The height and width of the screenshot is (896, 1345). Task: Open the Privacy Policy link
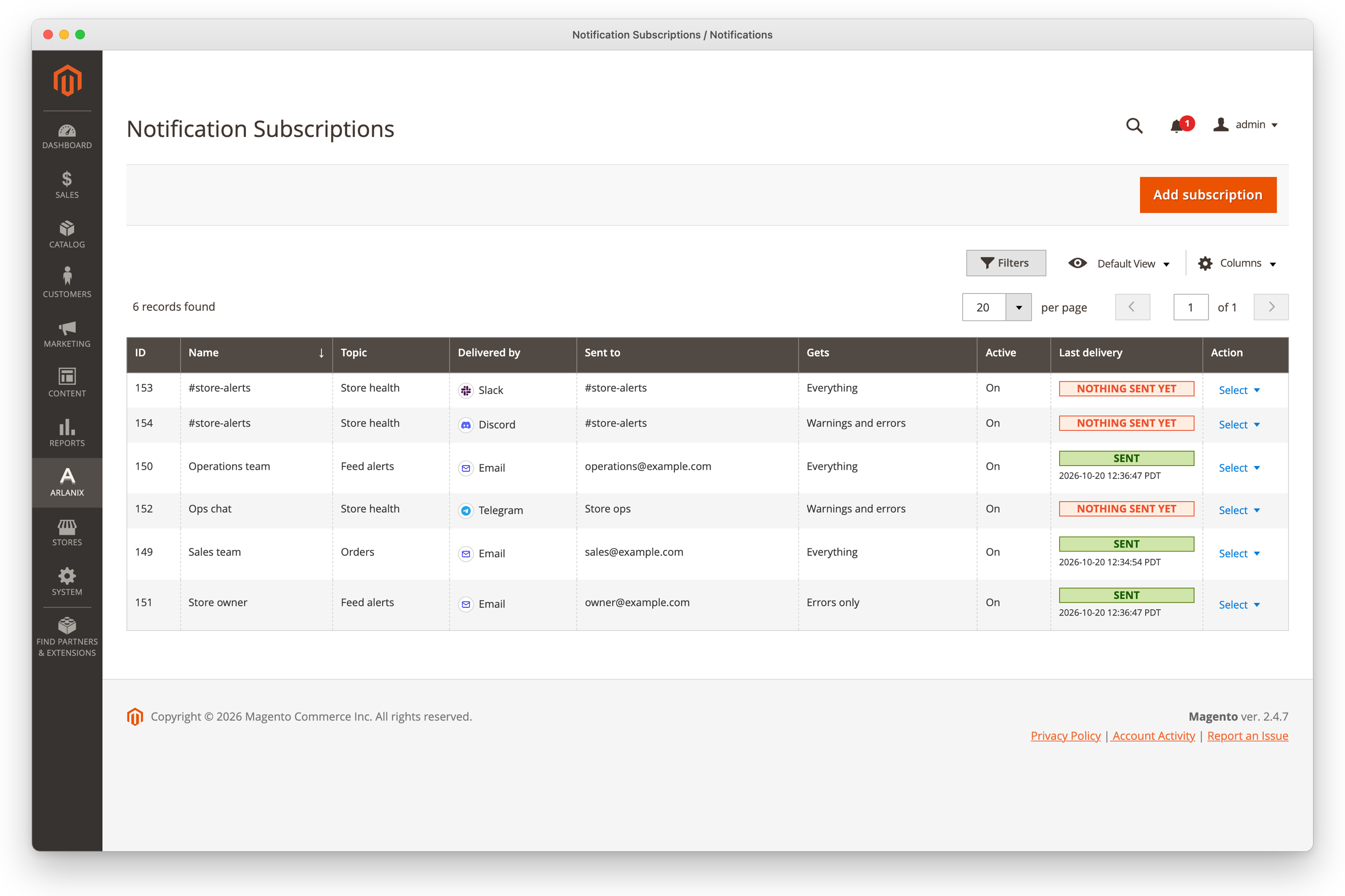(1065, 736)
